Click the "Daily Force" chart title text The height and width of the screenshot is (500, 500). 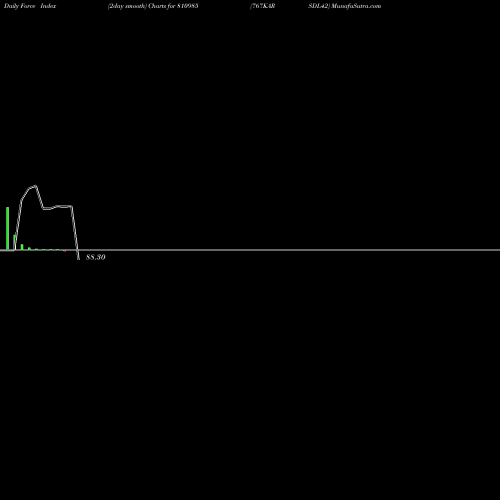[x=19, y=6]
